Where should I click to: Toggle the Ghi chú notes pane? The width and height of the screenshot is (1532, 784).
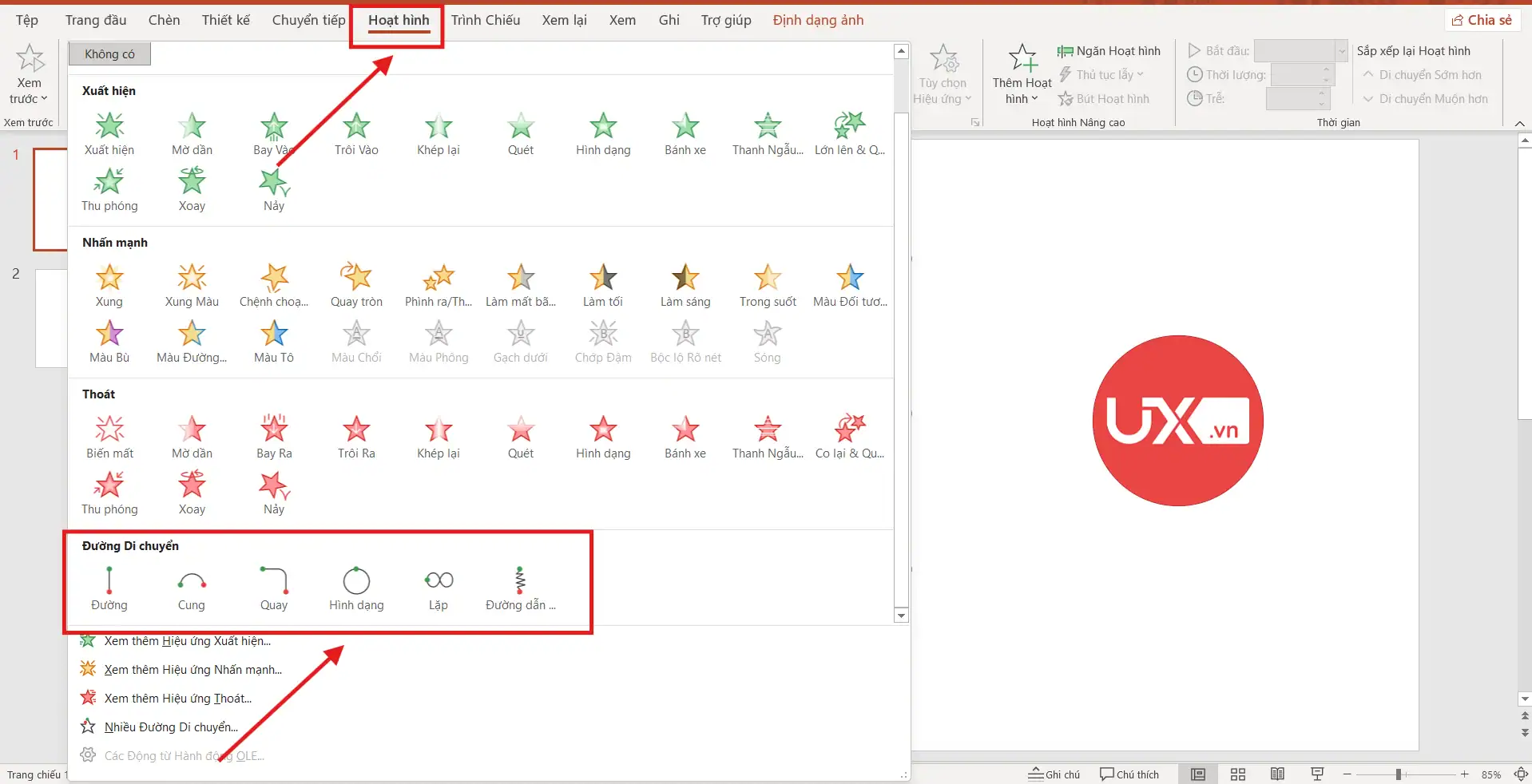[x=1054, y=774]
